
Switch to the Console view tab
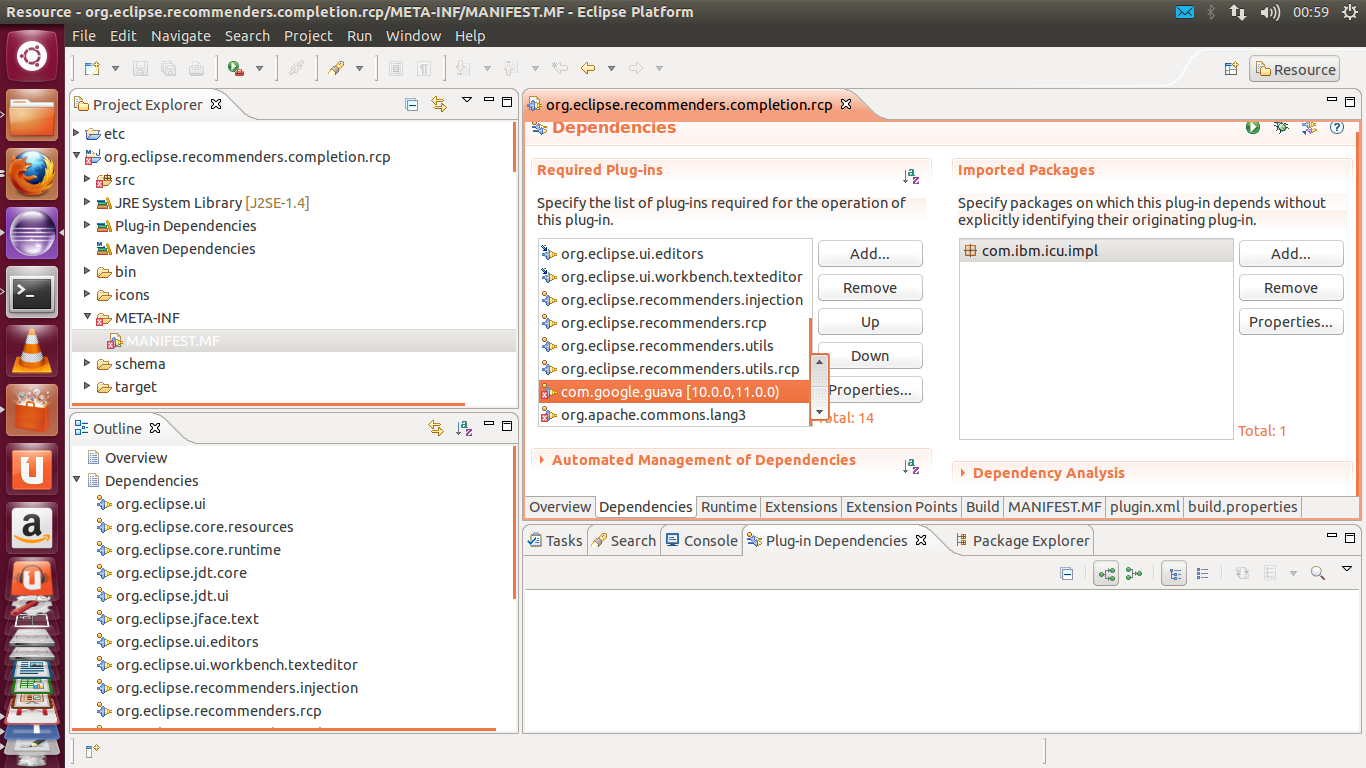[702, 540]
